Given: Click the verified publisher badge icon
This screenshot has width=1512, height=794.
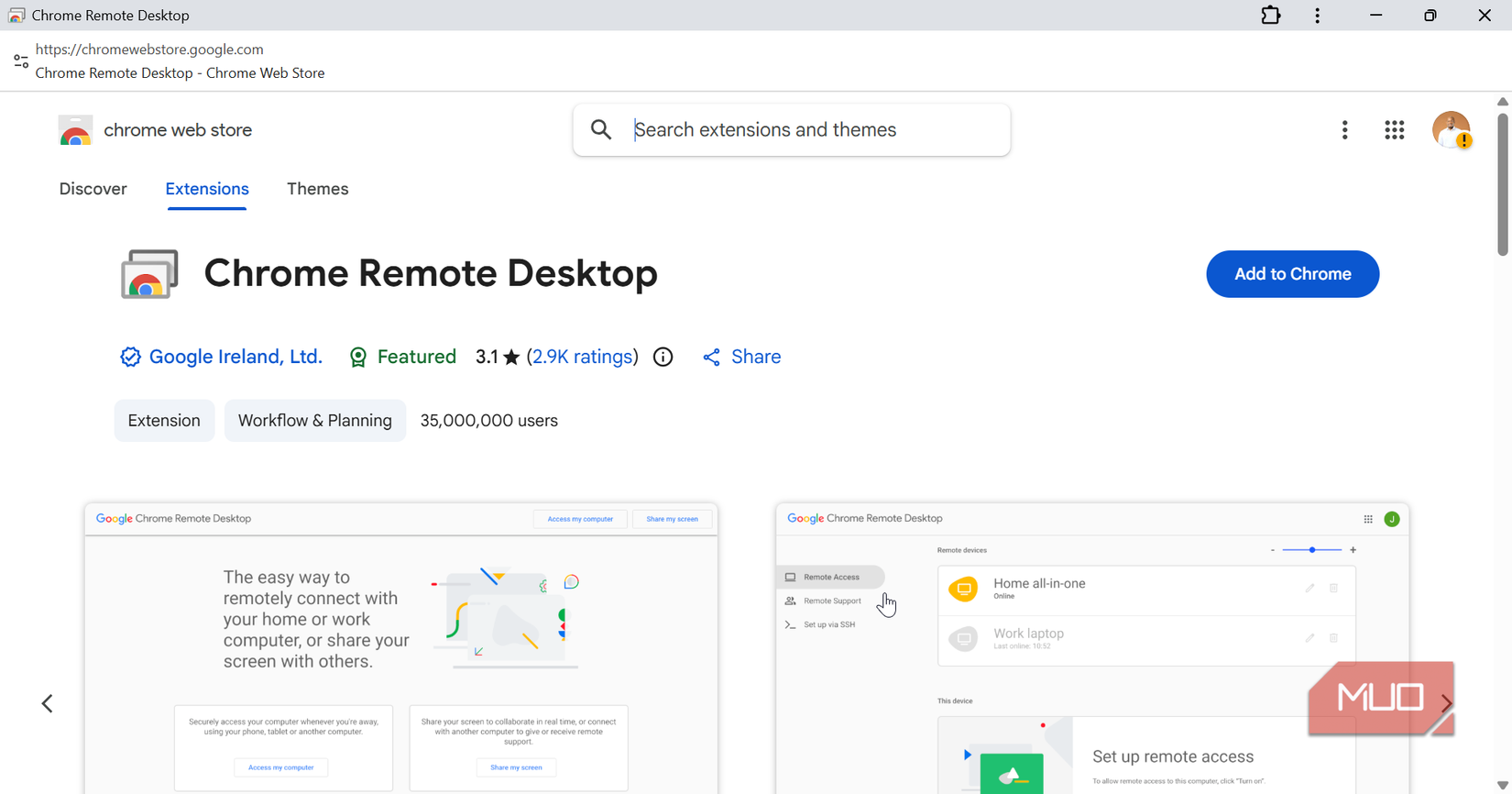Looking at the screenshot, I should tap(130, 357).
